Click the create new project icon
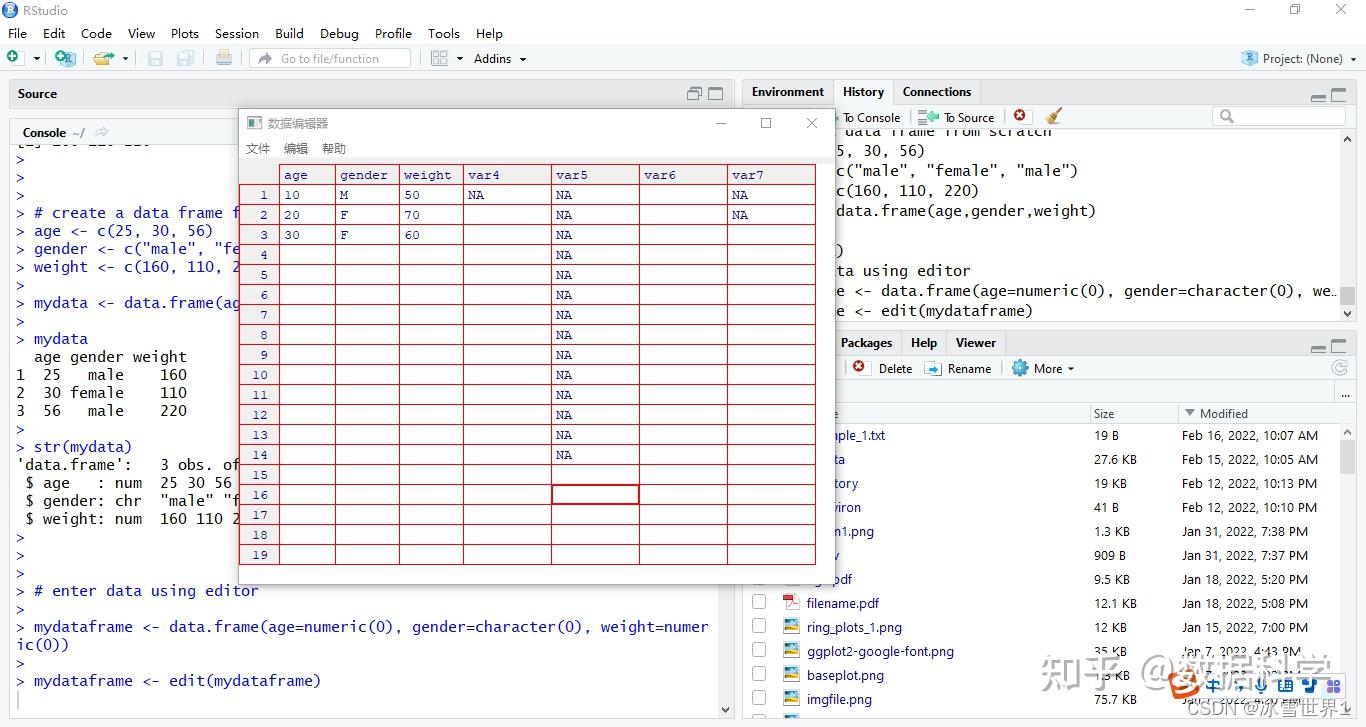1366x727 pixels. point(65,59)
